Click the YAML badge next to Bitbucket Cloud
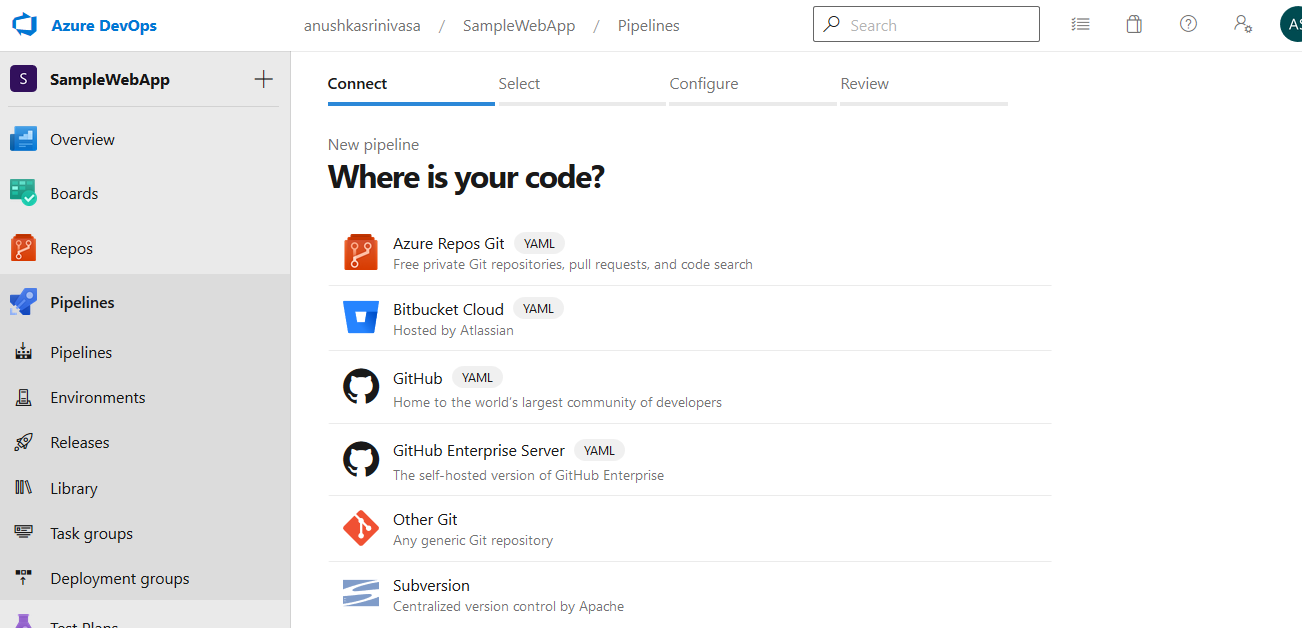 click(538, 308)
